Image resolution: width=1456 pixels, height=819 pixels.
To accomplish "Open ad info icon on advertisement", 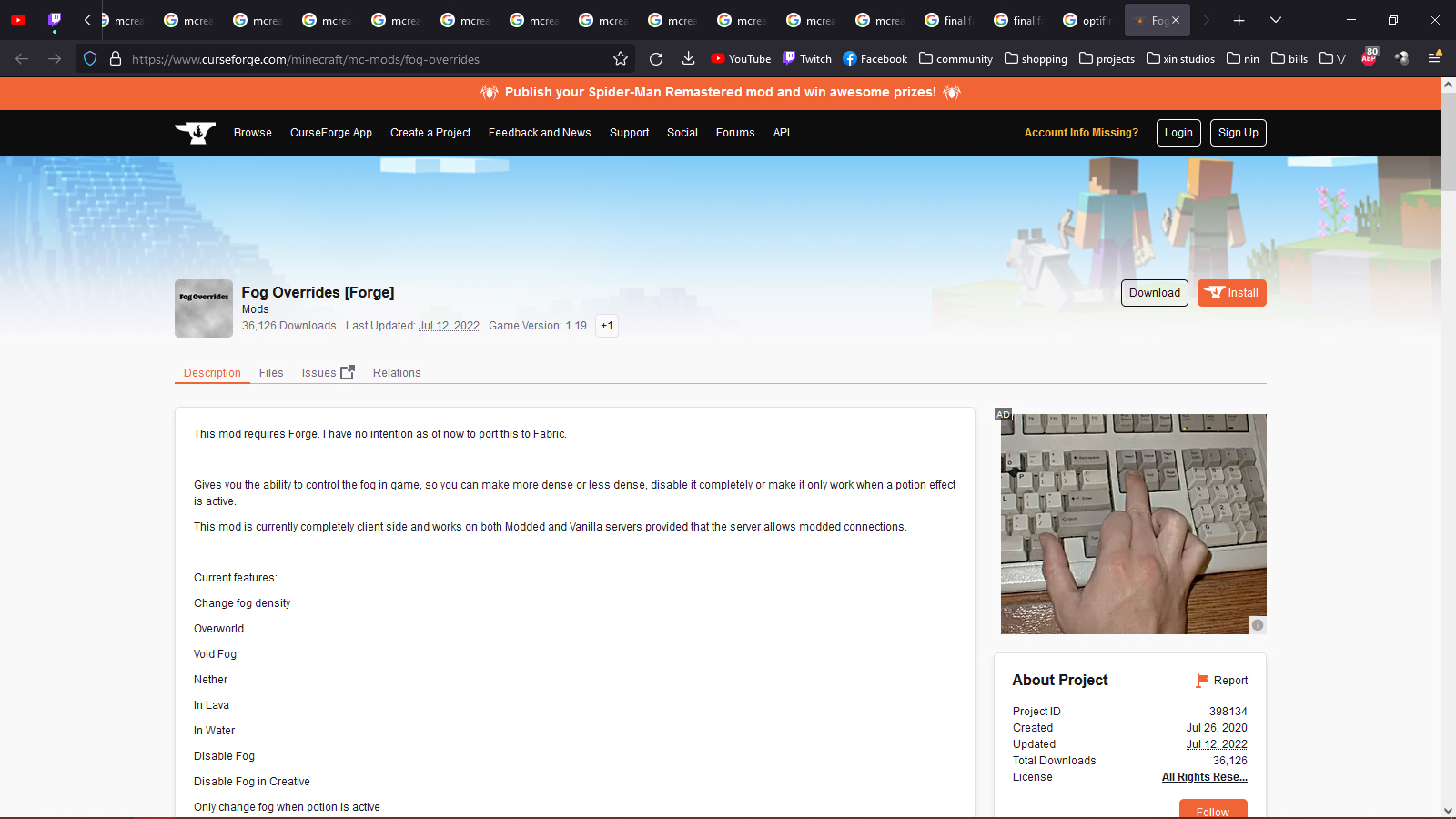I will [1258, 625].
